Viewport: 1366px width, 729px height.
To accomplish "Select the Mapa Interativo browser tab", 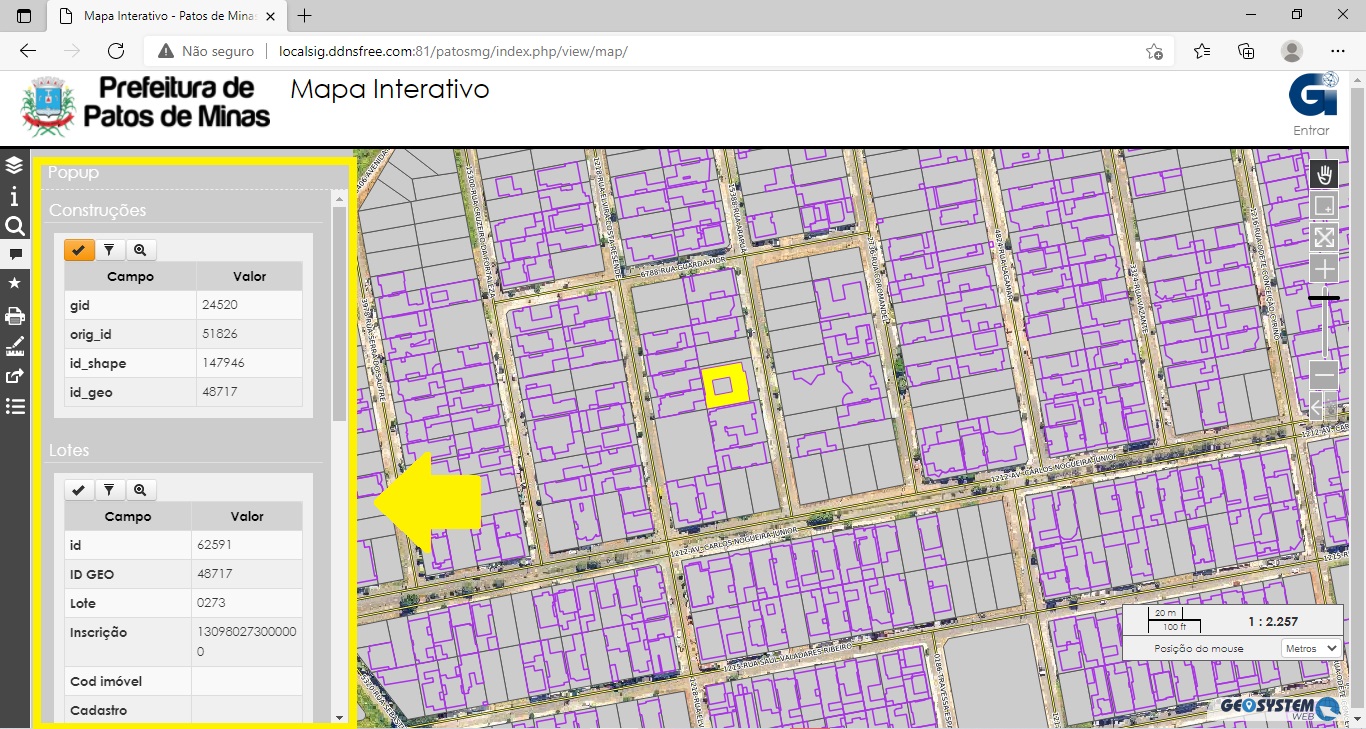I will (x=165, y=16).
